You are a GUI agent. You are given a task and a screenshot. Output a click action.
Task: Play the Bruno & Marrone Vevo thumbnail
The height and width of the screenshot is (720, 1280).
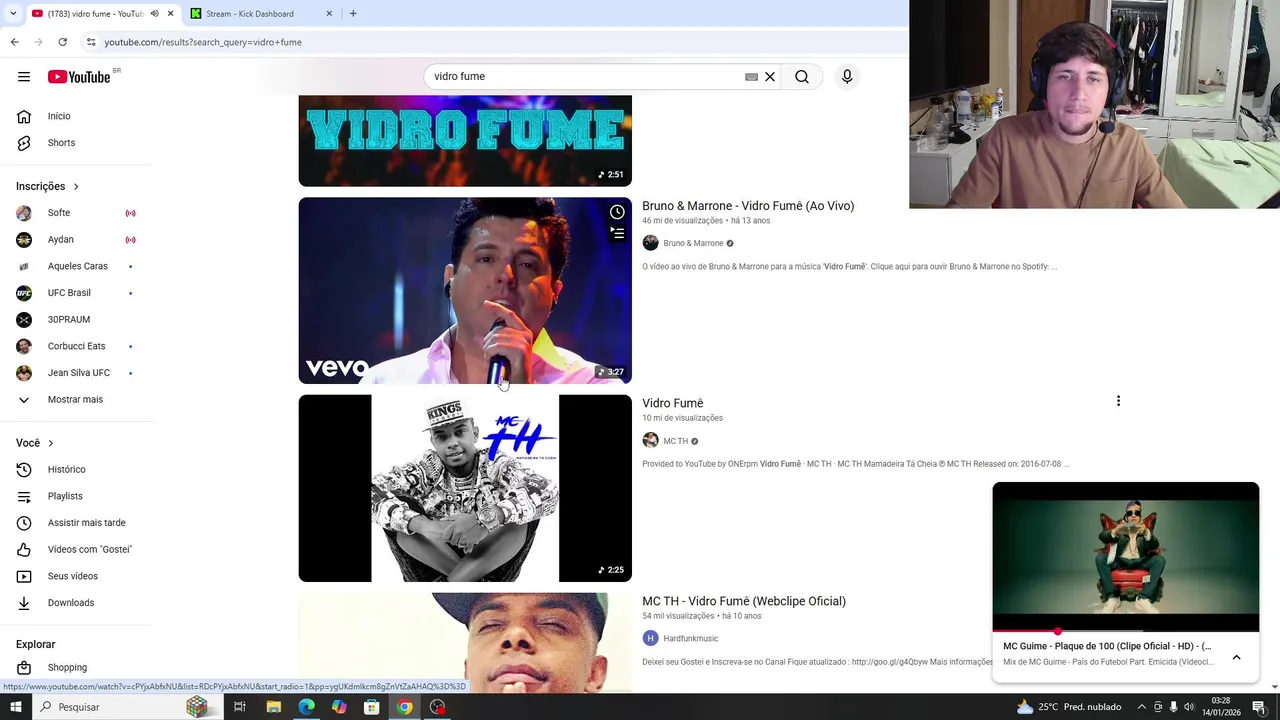point(465,291)
